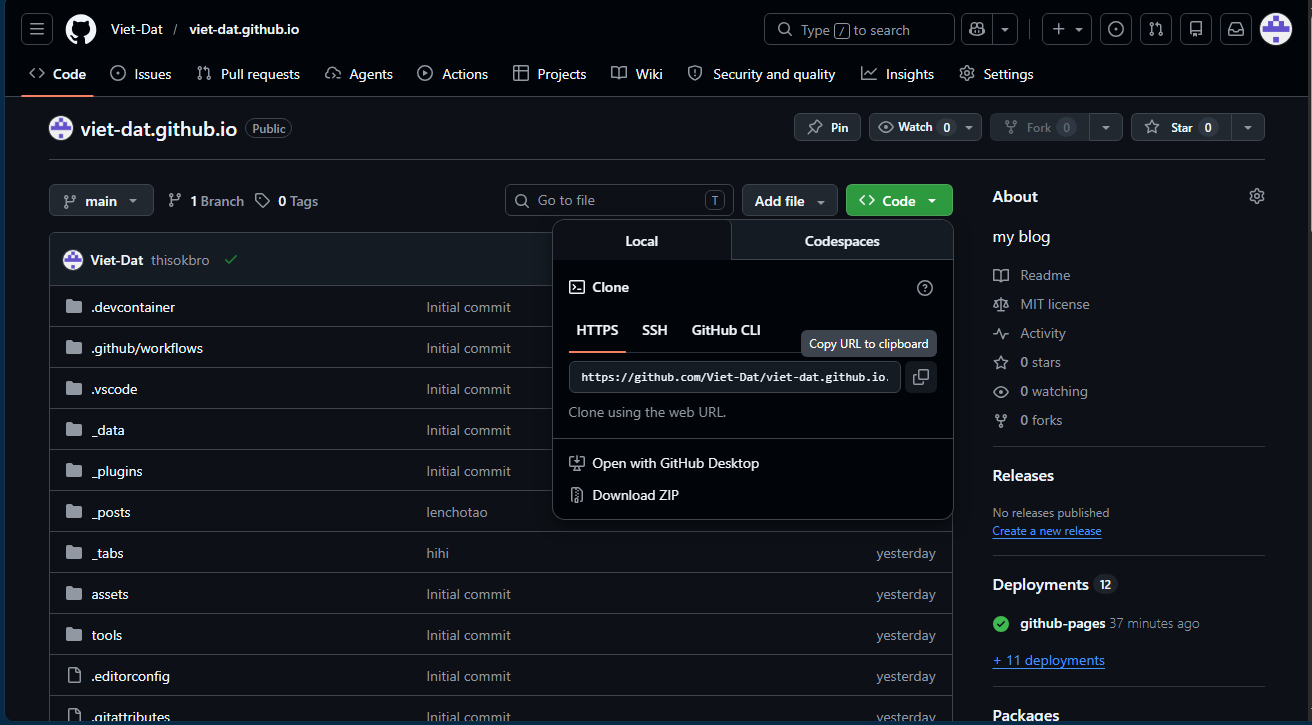This screenshot has height=725, width=1312.
Task: Open the clone help question icon
Action: tap(925, 288)
